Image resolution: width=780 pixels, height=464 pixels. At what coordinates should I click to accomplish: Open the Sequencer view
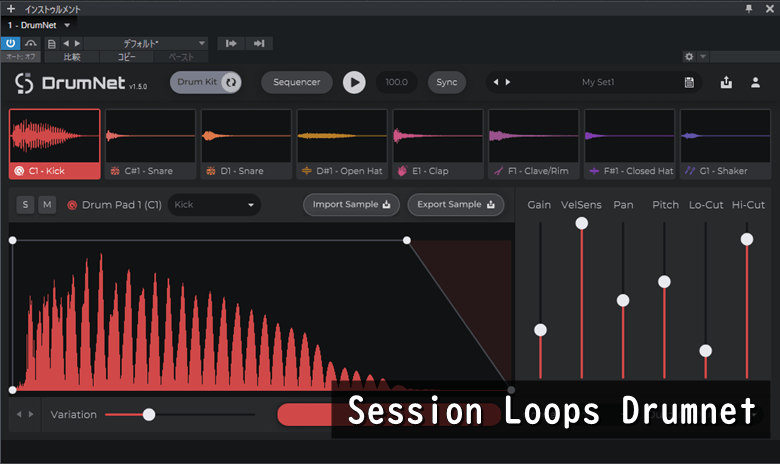coord(296,82)
